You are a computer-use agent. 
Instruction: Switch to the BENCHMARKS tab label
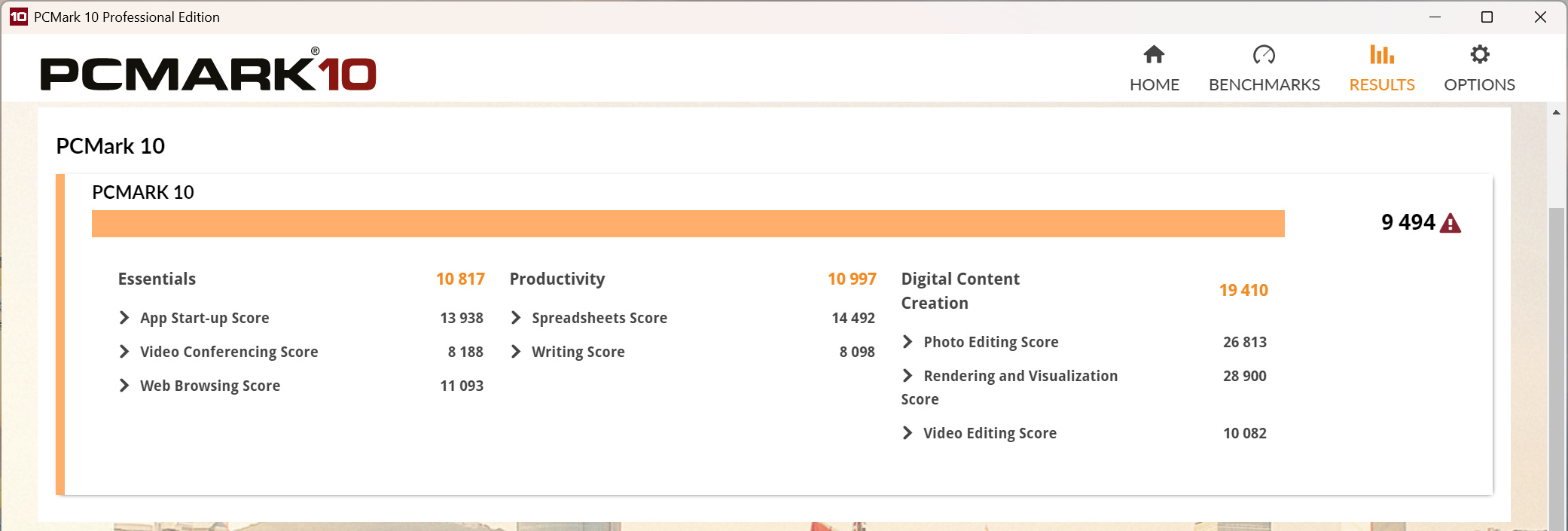pos(1264,84)
